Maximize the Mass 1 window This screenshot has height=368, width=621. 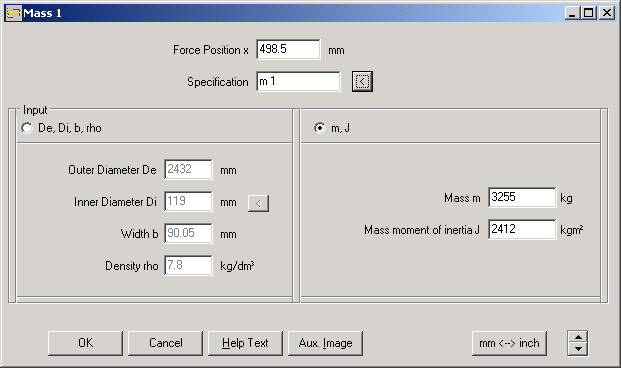tap(589, 13)
